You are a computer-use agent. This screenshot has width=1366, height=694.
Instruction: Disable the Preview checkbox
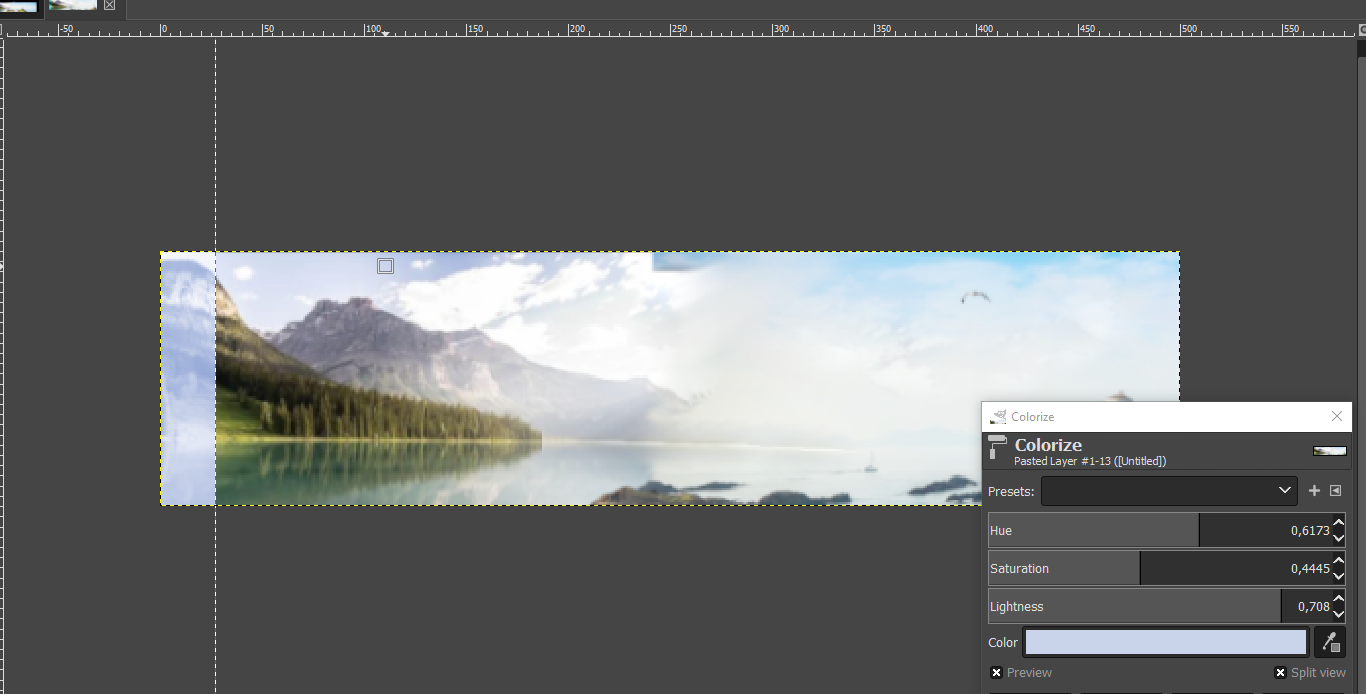pos(997,673)
